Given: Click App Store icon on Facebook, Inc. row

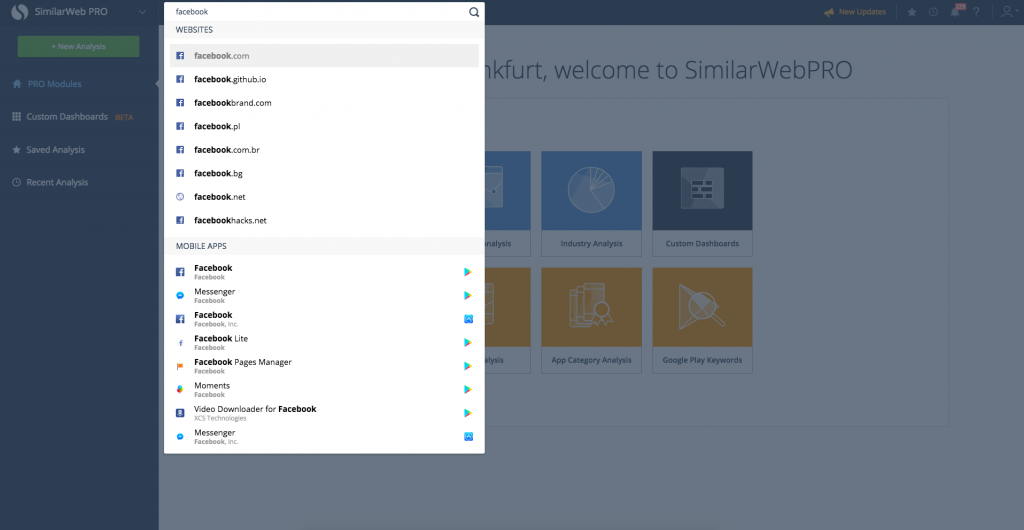Looking at the screenshot, I should tap(468, 319).
